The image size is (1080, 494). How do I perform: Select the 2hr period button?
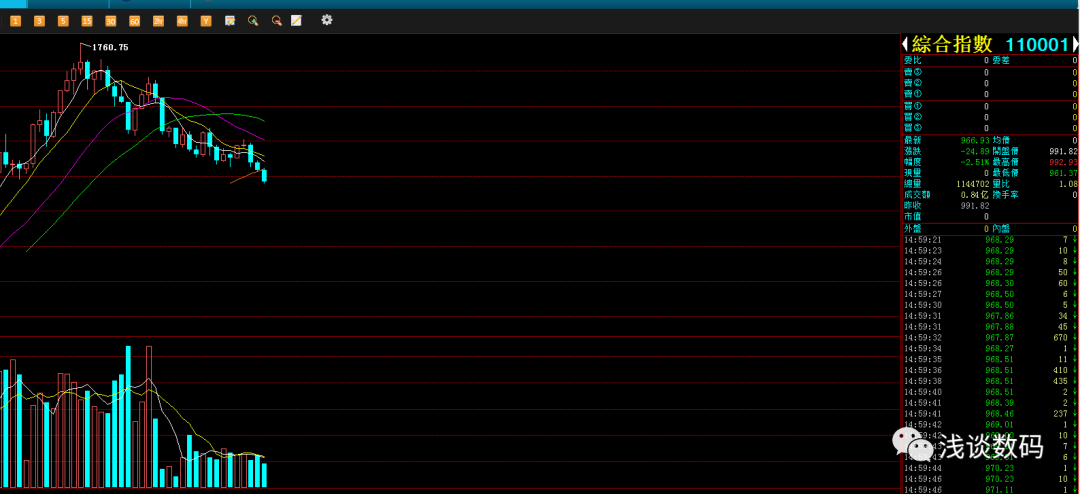pyautogui.click(x=158, y=21)
